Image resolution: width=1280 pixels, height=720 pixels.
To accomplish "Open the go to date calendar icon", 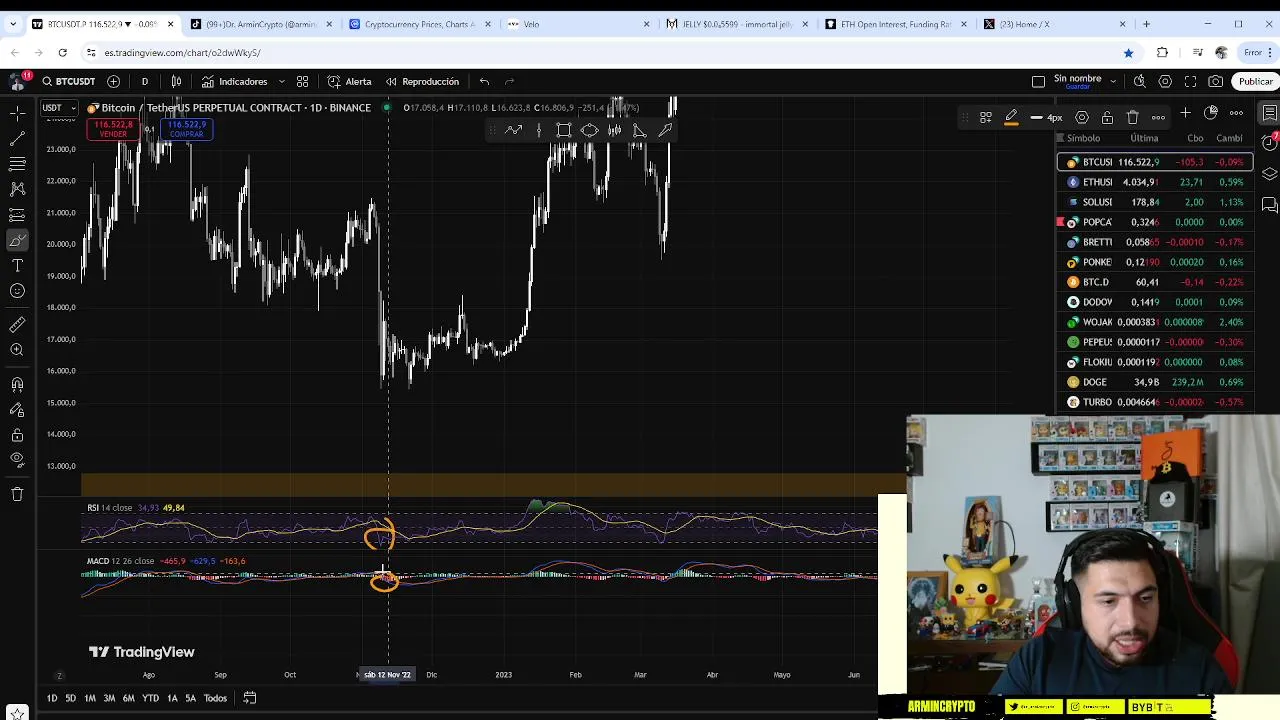I will coord(250,698).
